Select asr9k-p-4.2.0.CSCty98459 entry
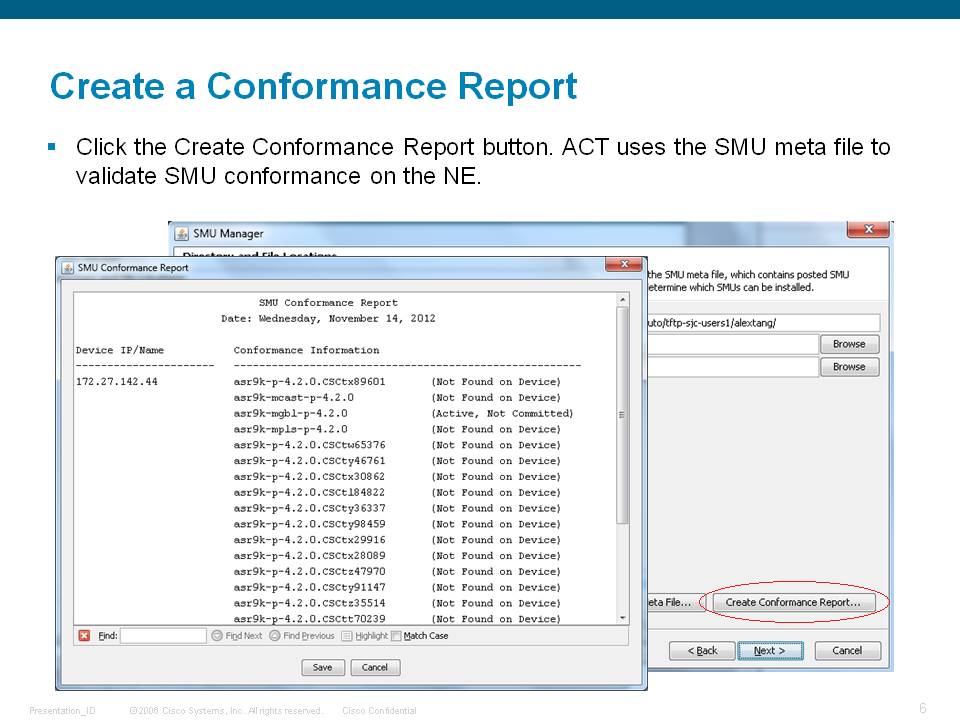960x720 pixels. tap(309, 524)
